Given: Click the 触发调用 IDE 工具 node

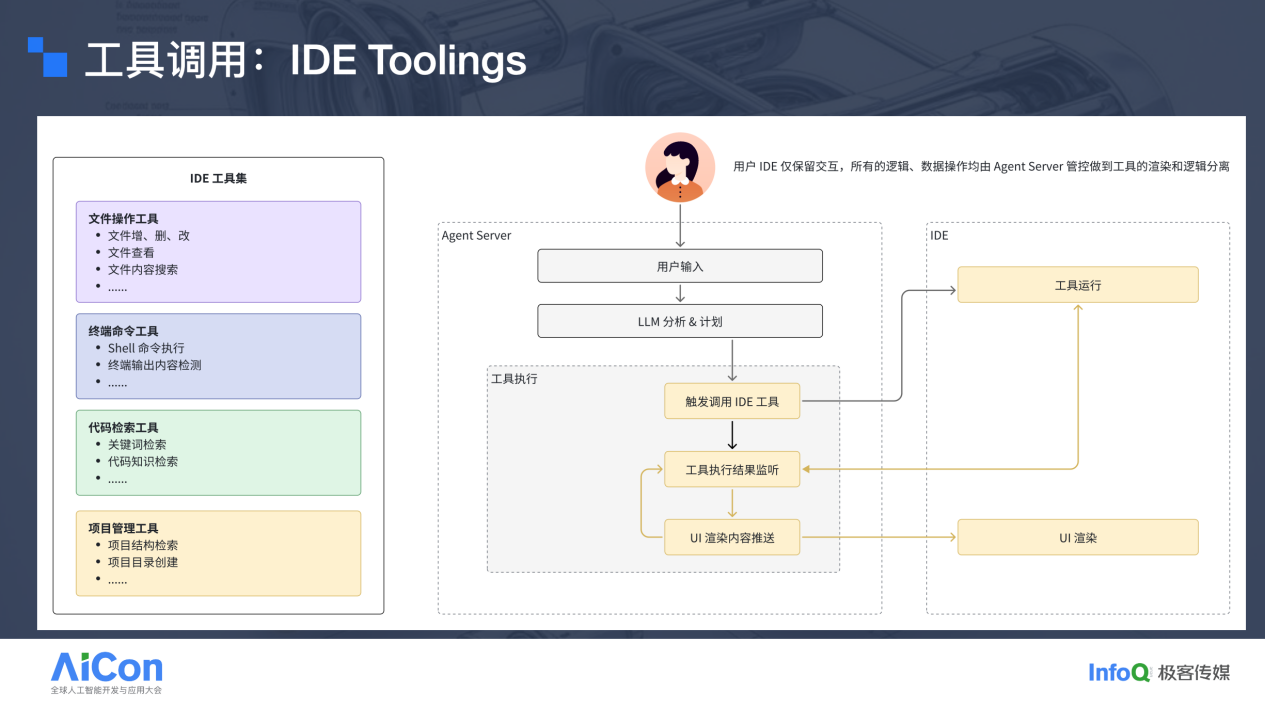Looking at the screenshot, I should click(732, 401).
